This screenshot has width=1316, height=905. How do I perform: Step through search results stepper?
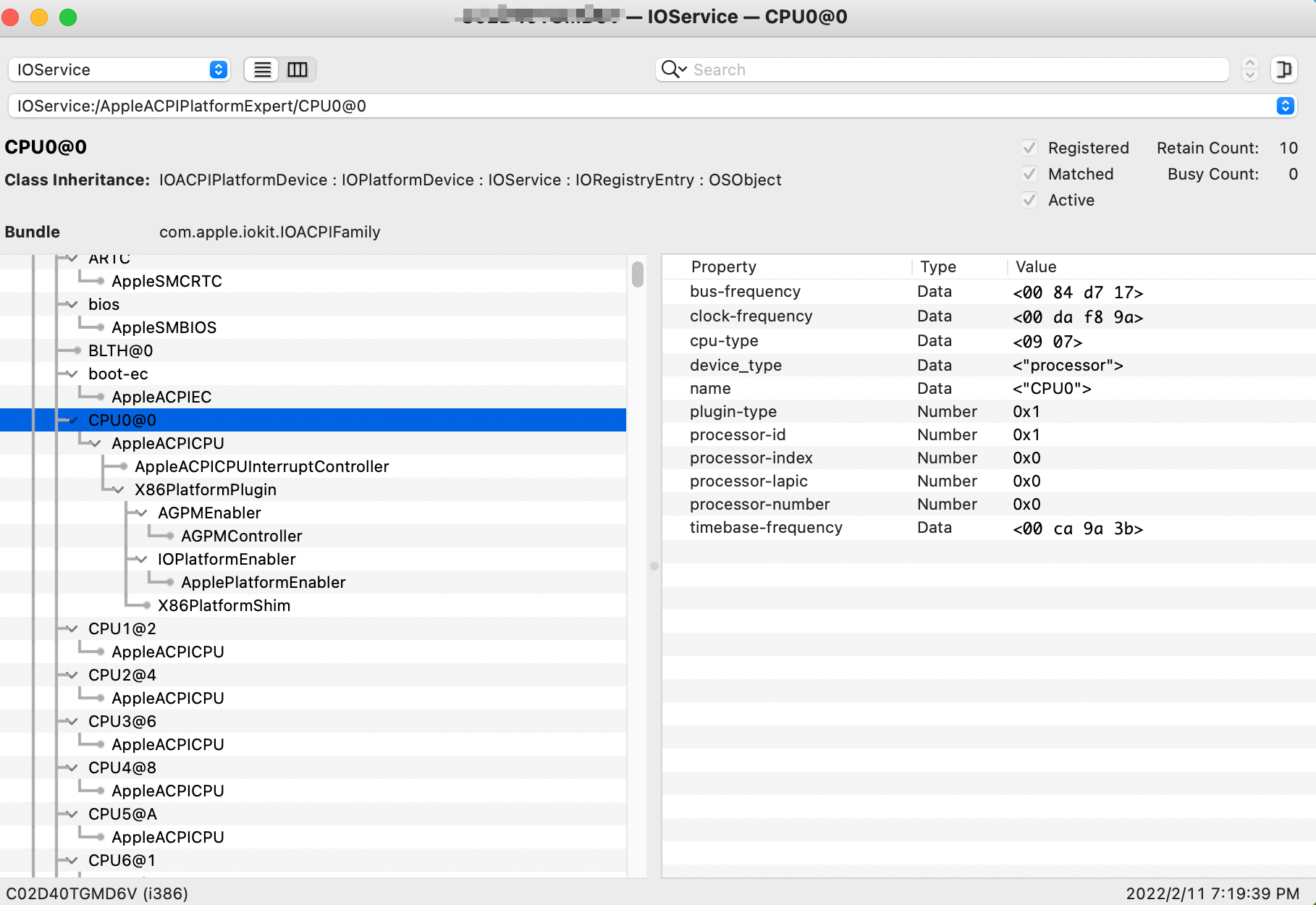(x=1249, y=70)
